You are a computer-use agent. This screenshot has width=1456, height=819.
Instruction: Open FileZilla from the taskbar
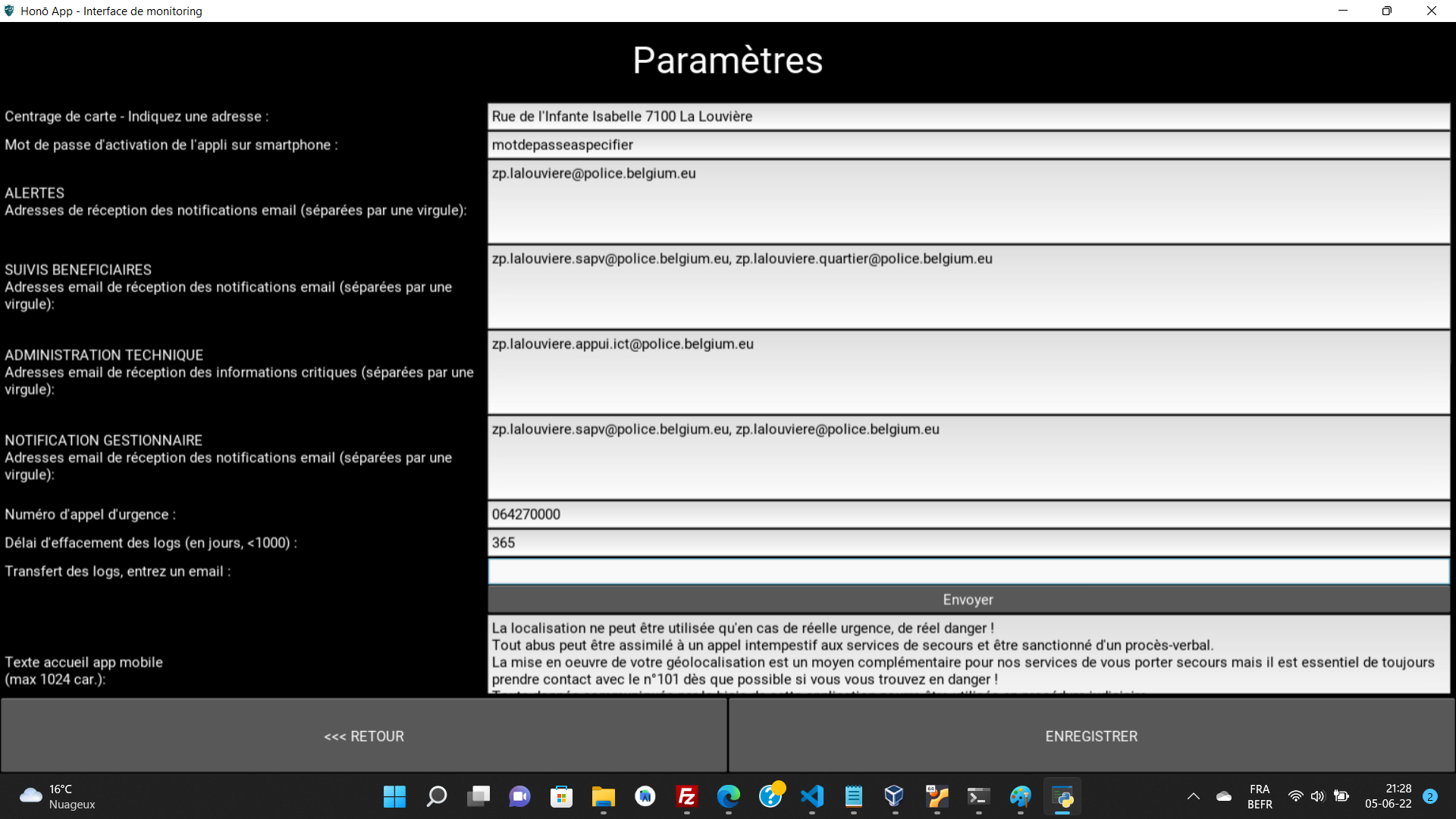[x=687, y=796]
